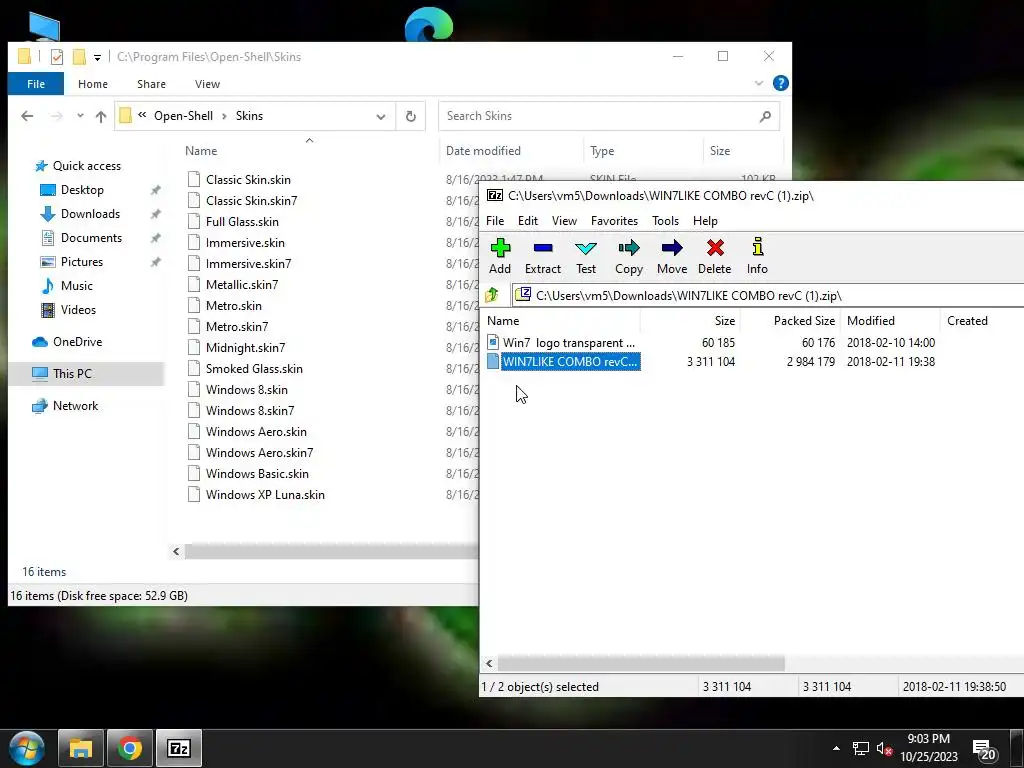Click the 7-Zip archive path field
This screenshot has width=1024, height=768.
[x=768, y=295]
